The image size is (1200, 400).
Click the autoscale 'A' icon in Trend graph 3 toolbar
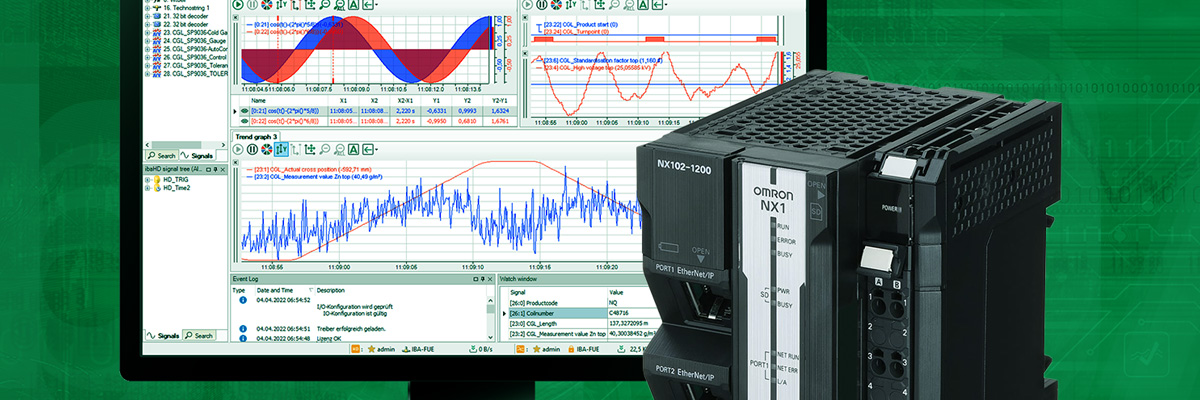click(353, 149)
